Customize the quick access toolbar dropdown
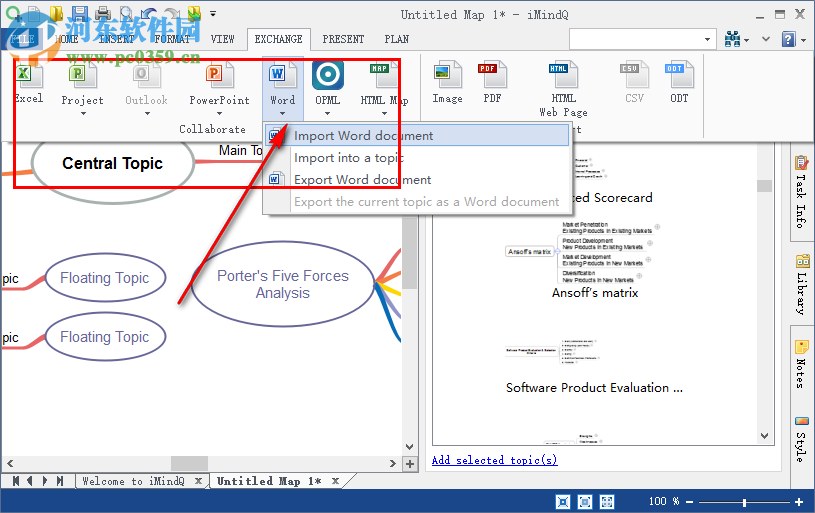The width and height of the screenshot is (815, 513). click(x=213, y=14)
